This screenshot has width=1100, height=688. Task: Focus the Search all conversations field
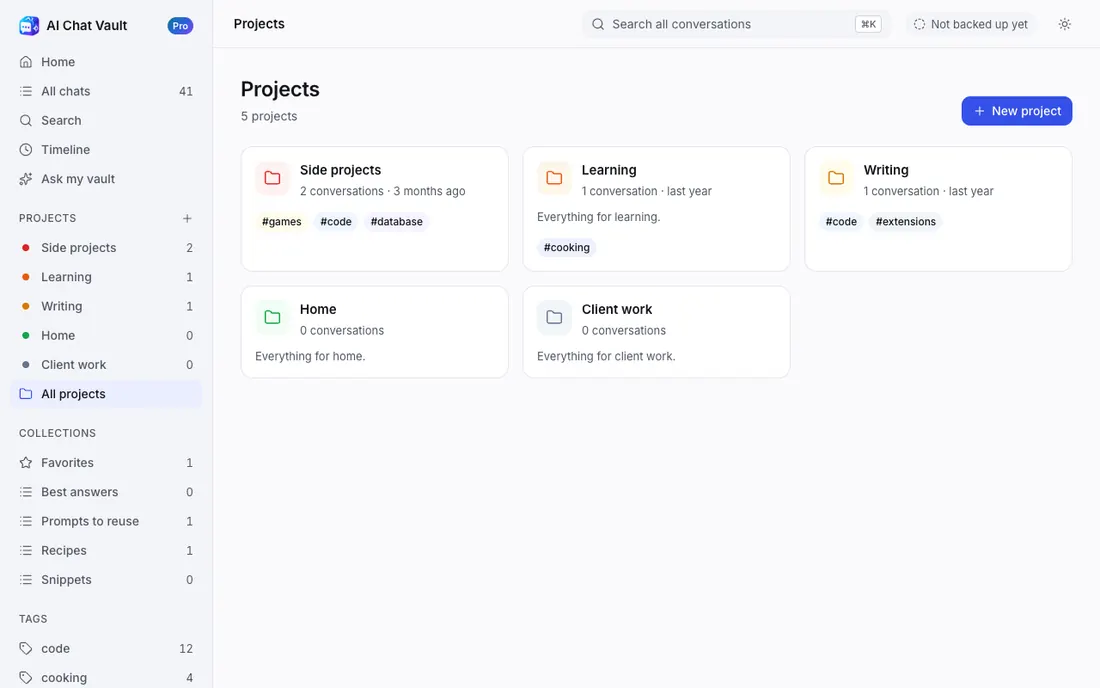(x=736, y=24)
